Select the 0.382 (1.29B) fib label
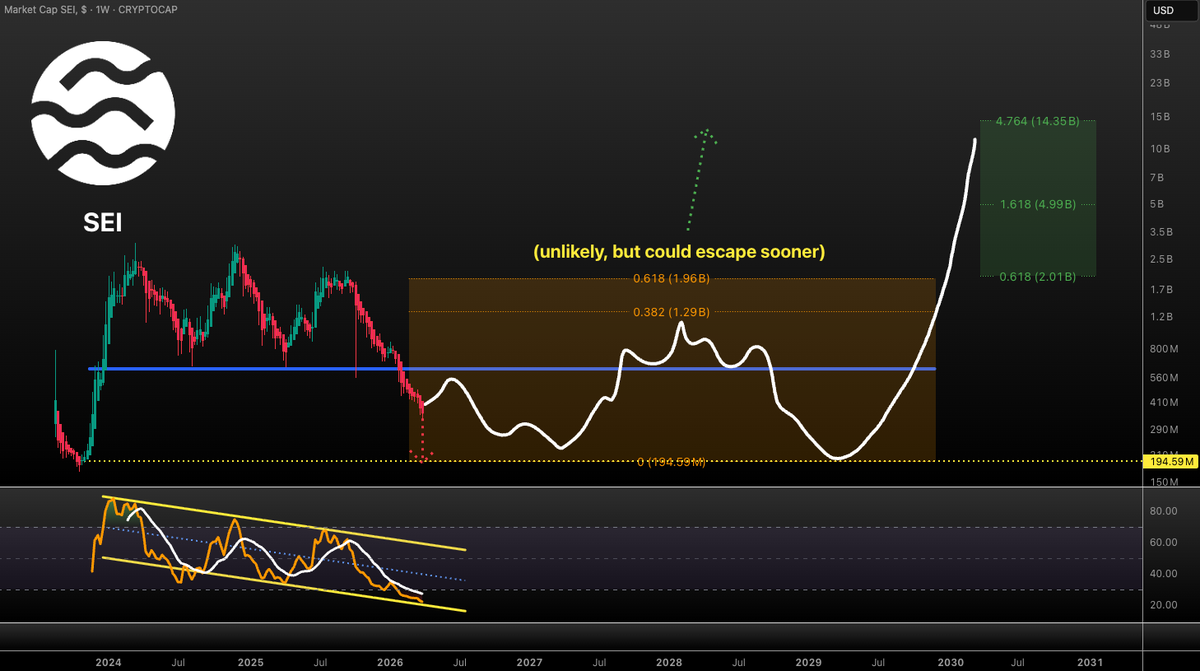 coord(672,312)
